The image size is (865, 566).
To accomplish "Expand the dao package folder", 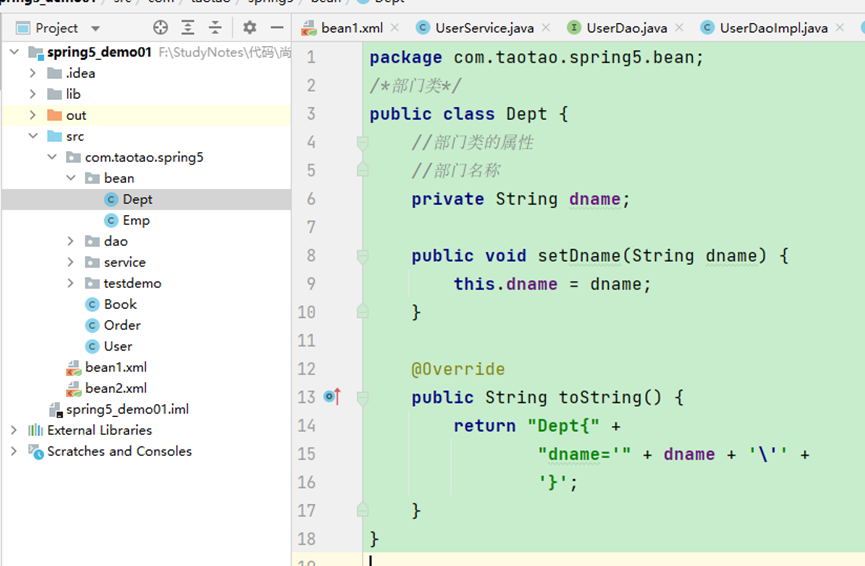I will [x=70, y=241].
